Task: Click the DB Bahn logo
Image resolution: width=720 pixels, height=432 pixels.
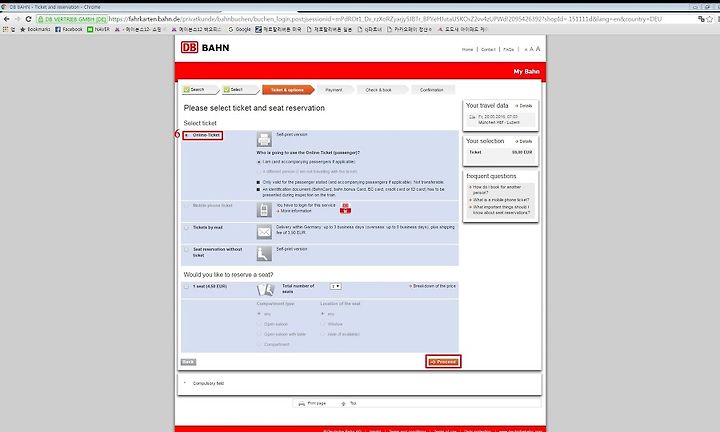Action: 205,47
